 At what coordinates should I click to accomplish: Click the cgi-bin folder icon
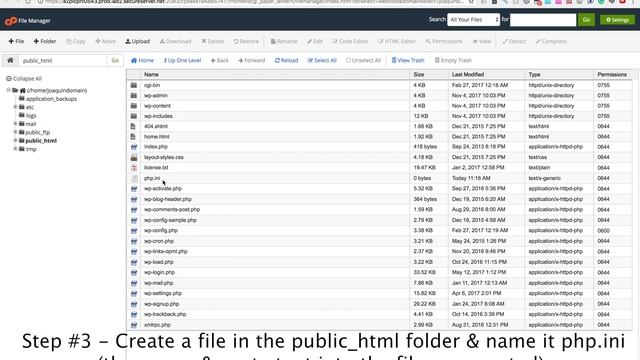pyautogui.click(x=134, y=85)
